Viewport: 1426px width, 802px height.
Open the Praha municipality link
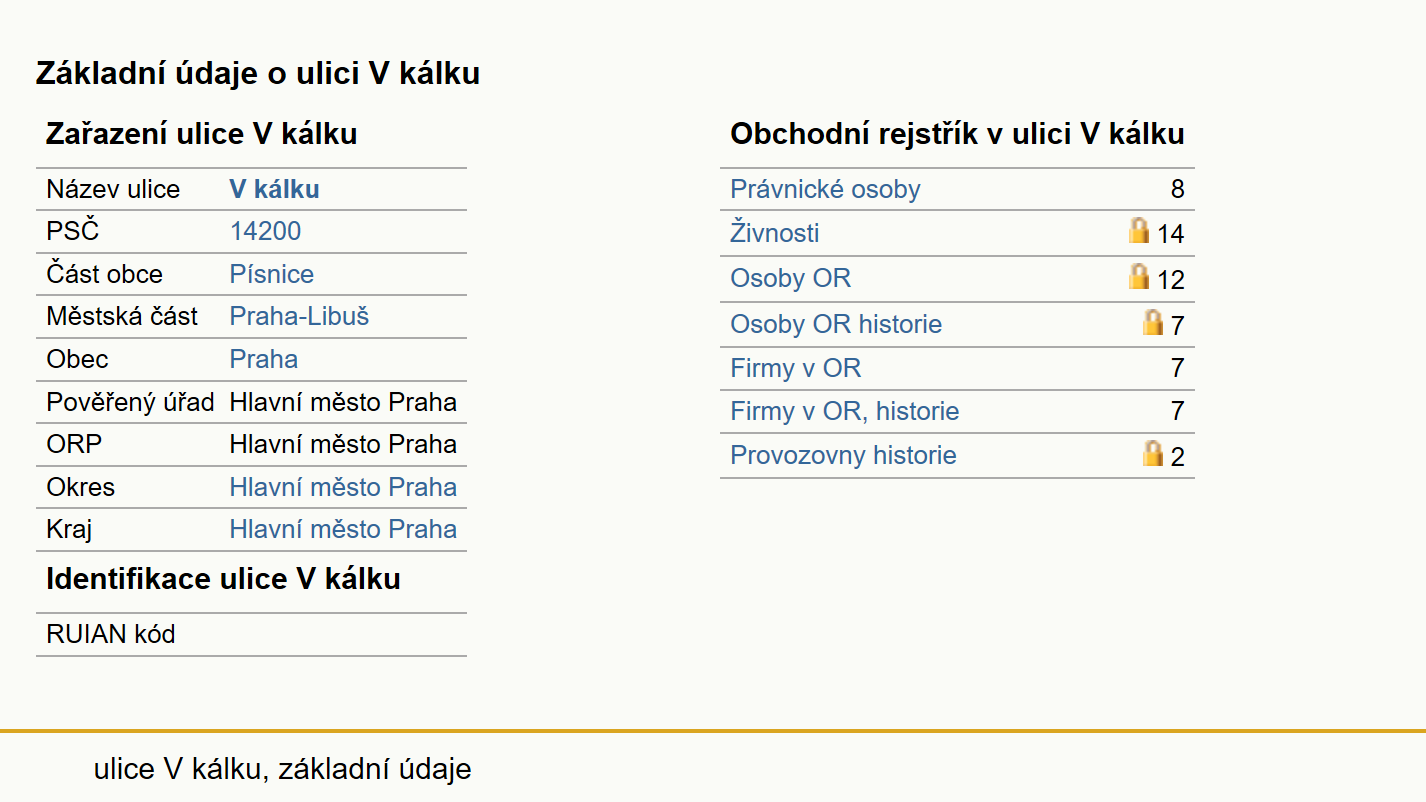pyautogui.click(x=263, y=360)
